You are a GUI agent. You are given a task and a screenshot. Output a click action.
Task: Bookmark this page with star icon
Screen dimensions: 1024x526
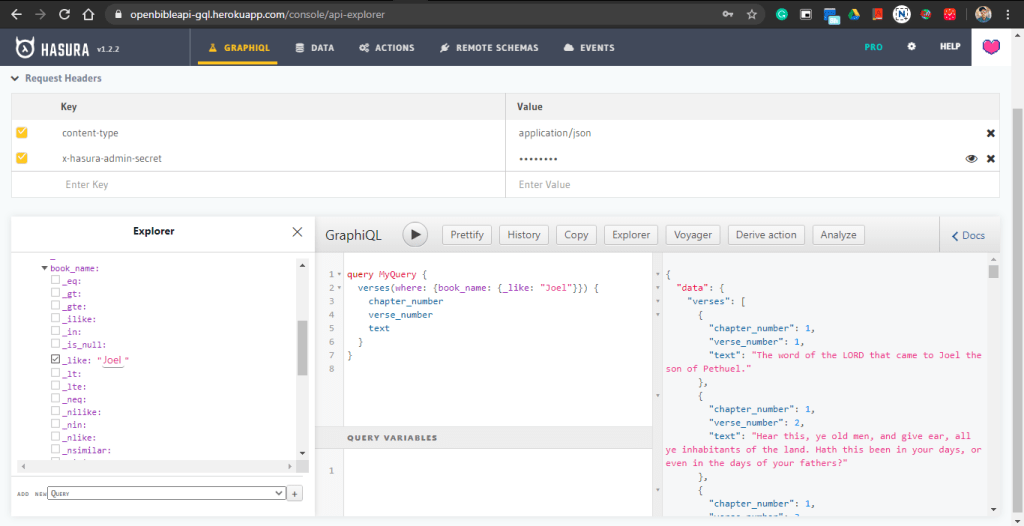[x=752, y=15]
